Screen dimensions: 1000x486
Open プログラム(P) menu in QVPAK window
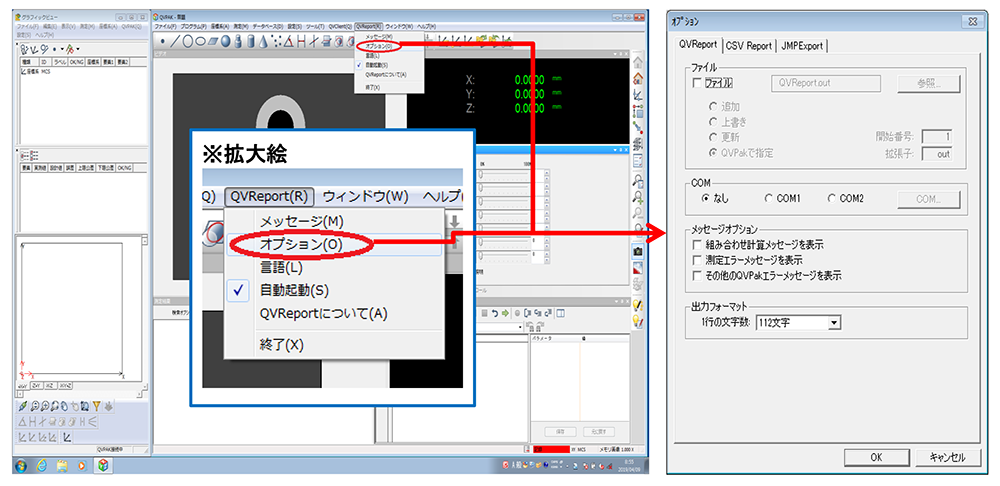pos(194,26)
